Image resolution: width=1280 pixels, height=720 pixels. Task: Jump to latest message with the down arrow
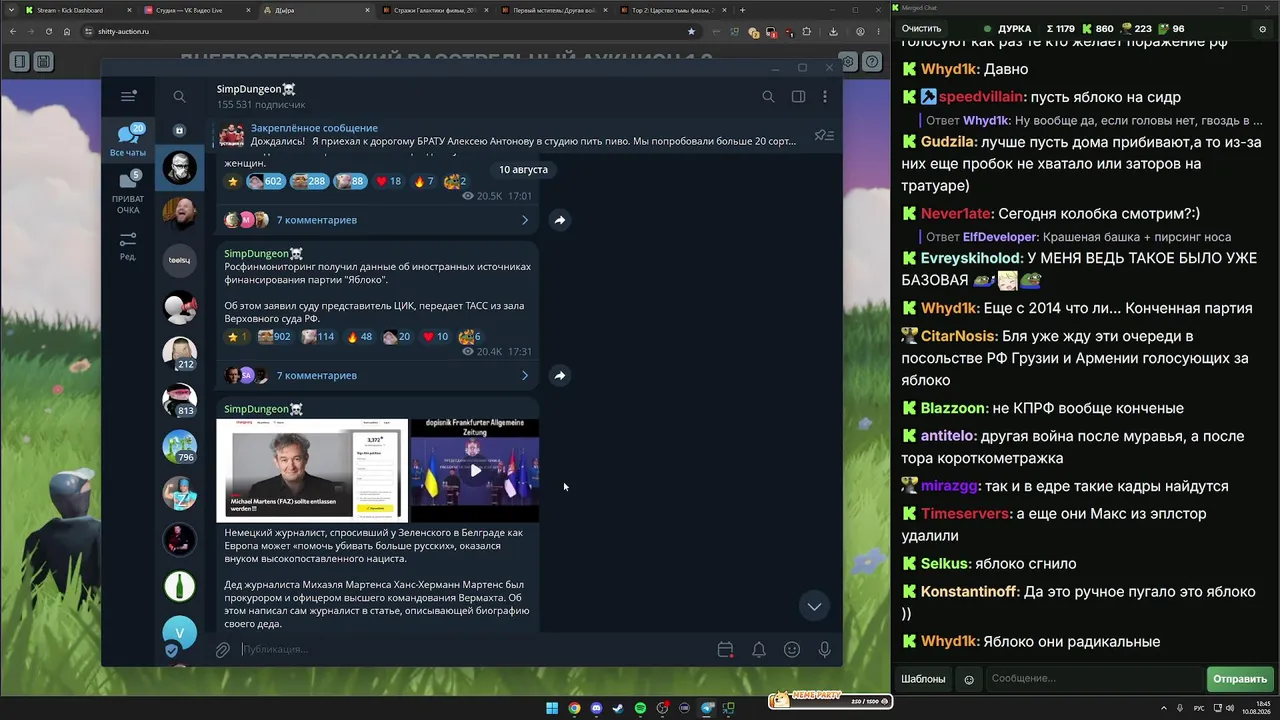pyautogui.click(x=814, y=606)
